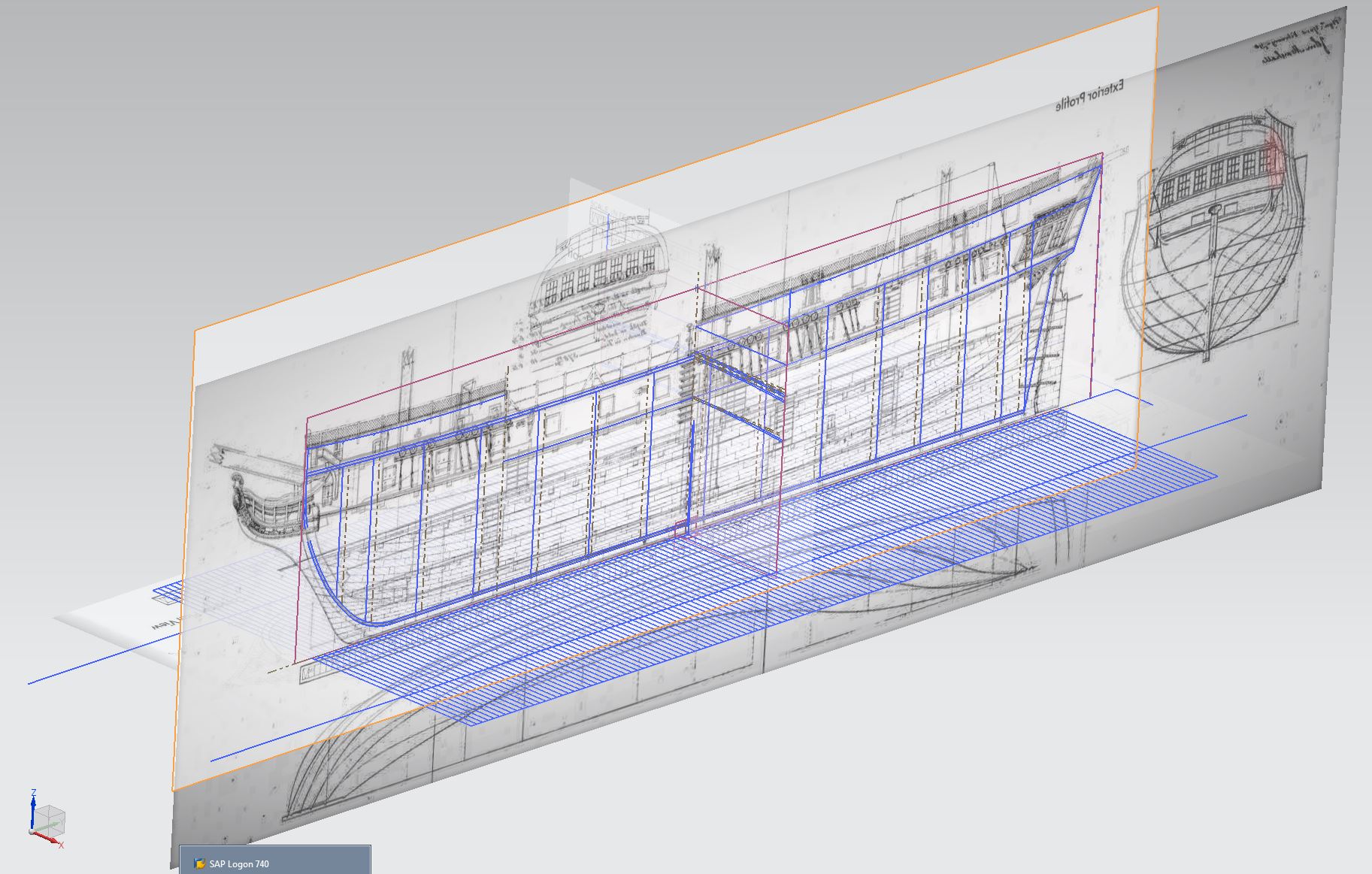Open the SAP Logon 740 window preview title
The width and height of the screenshot is (1372, 874).
[239, 863]
